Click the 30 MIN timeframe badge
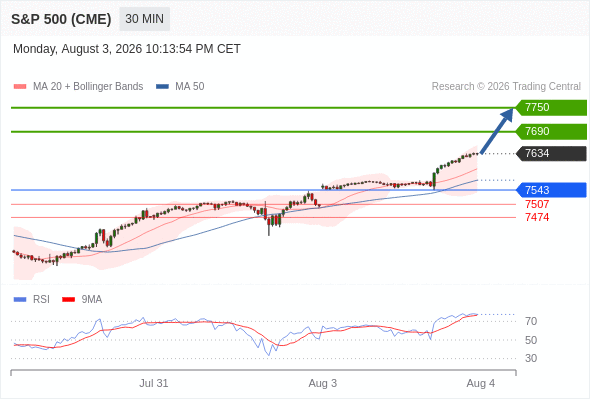Screen dimensions: 590x400 pos(144,19)
